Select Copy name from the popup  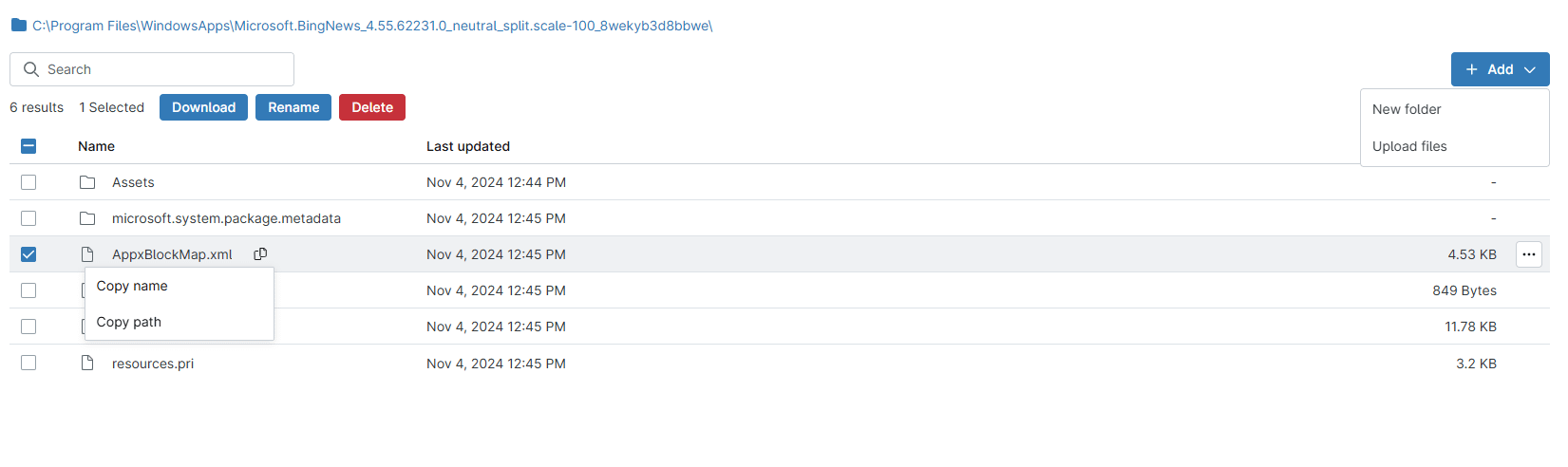click(x=132, y=286)
